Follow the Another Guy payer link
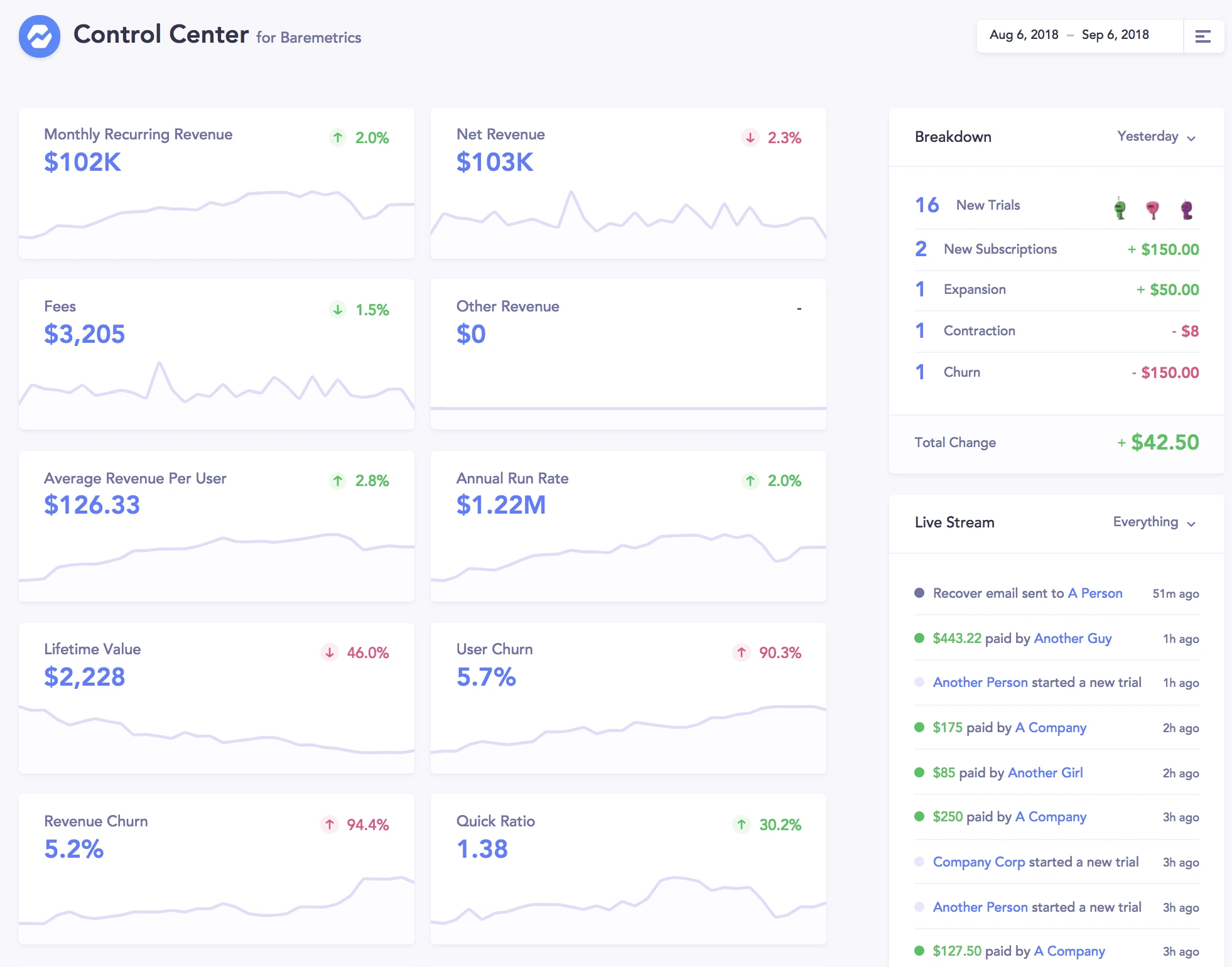1232x967 pixels. [1073, 638]
